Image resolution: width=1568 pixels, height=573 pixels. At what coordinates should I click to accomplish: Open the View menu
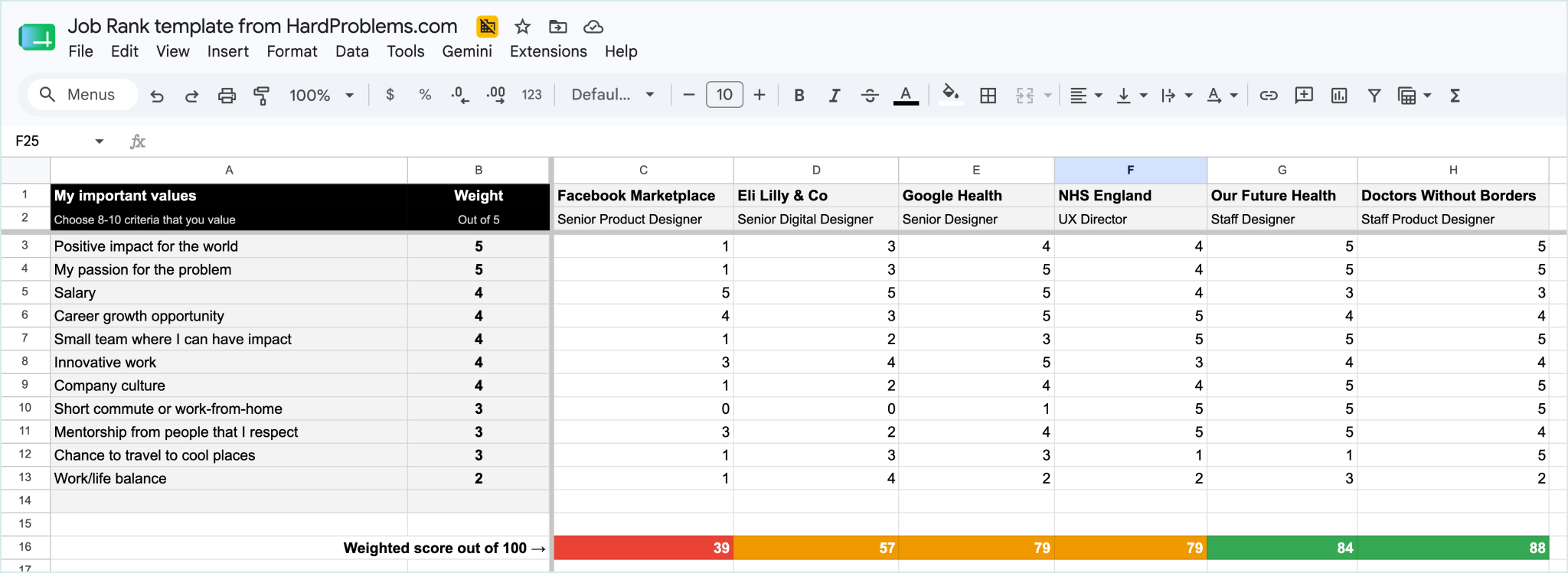pyautogui.click(x=173, y=51)
